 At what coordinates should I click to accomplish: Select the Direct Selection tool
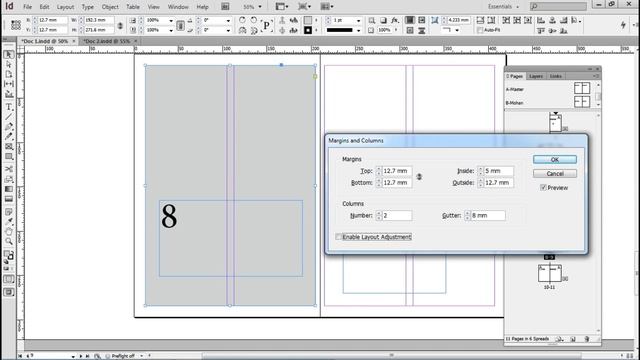click(x=9, y=64)
